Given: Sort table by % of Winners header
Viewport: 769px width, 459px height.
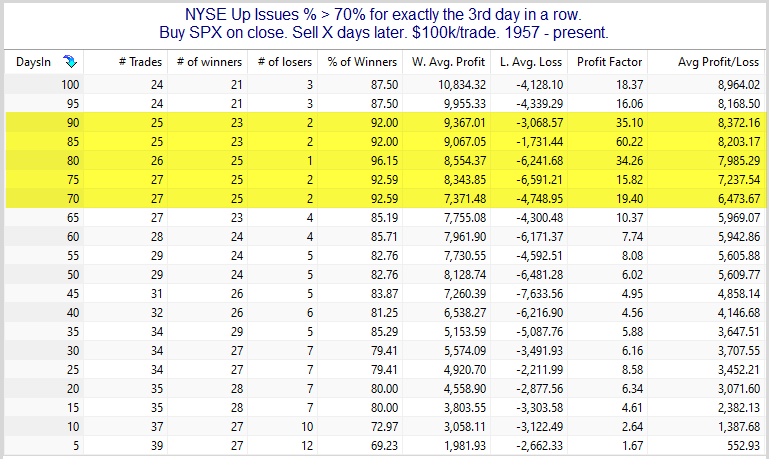Looking at the screenshot, I should click(360, 62).
